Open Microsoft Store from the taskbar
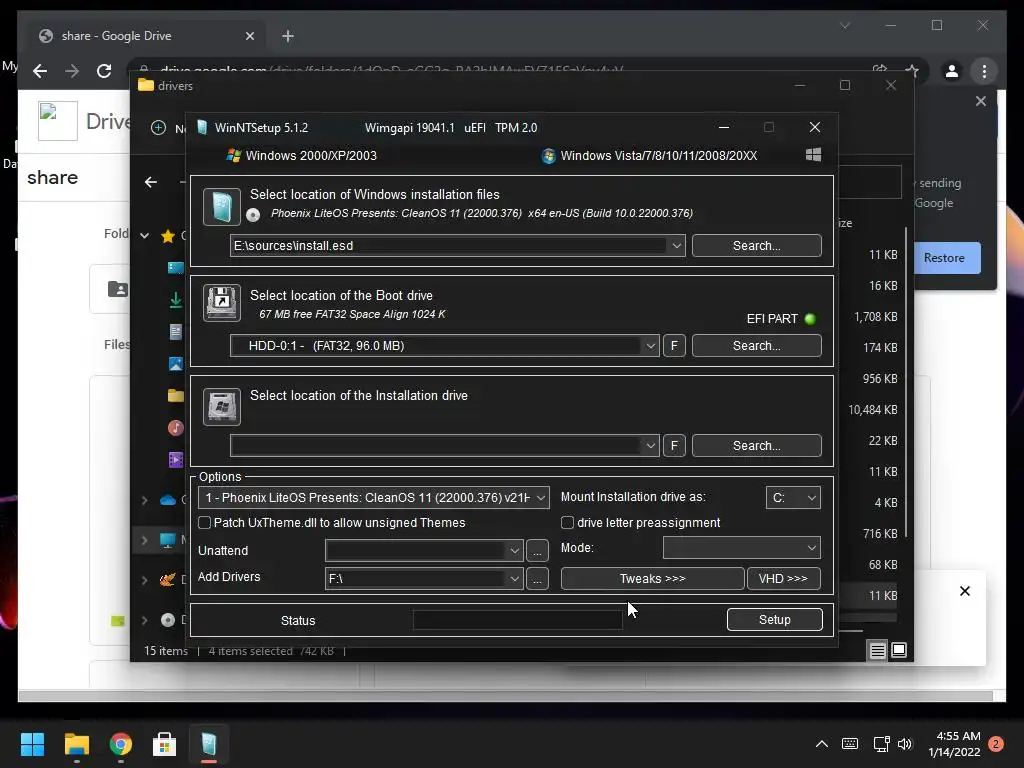Viewport: 1024px width, 768px height. coord(165,744)
